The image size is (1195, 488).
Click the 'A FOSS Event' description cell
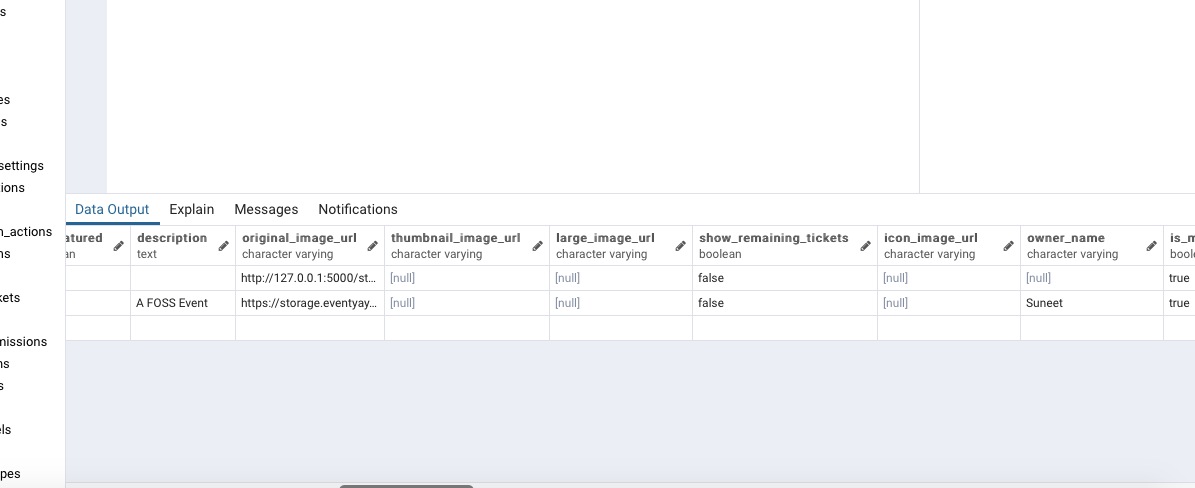point(183,303)
